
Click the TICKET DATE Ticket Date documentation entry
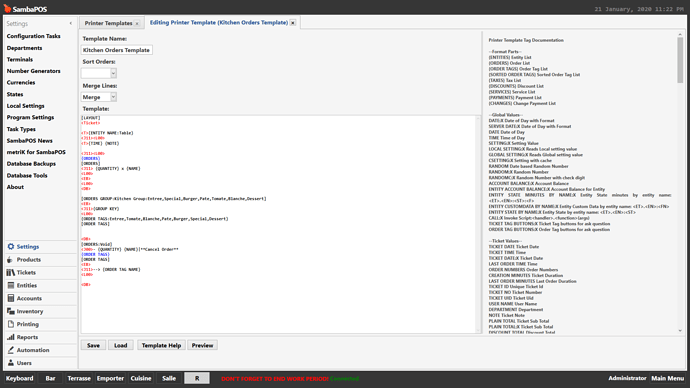point(514,247)
